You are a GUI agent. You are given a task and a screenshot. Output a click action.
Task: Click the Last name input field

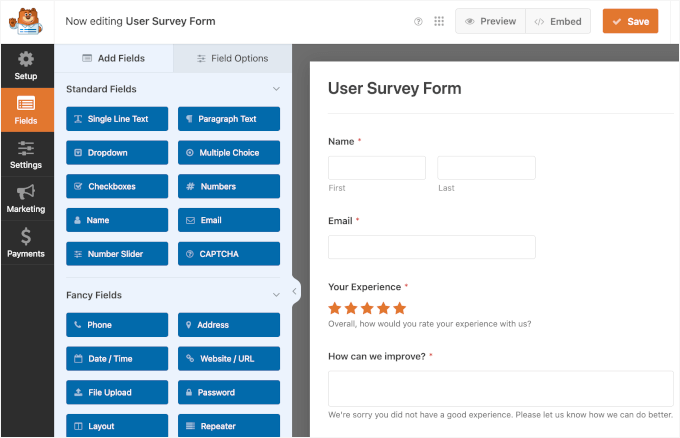click(x=487, y=168)
